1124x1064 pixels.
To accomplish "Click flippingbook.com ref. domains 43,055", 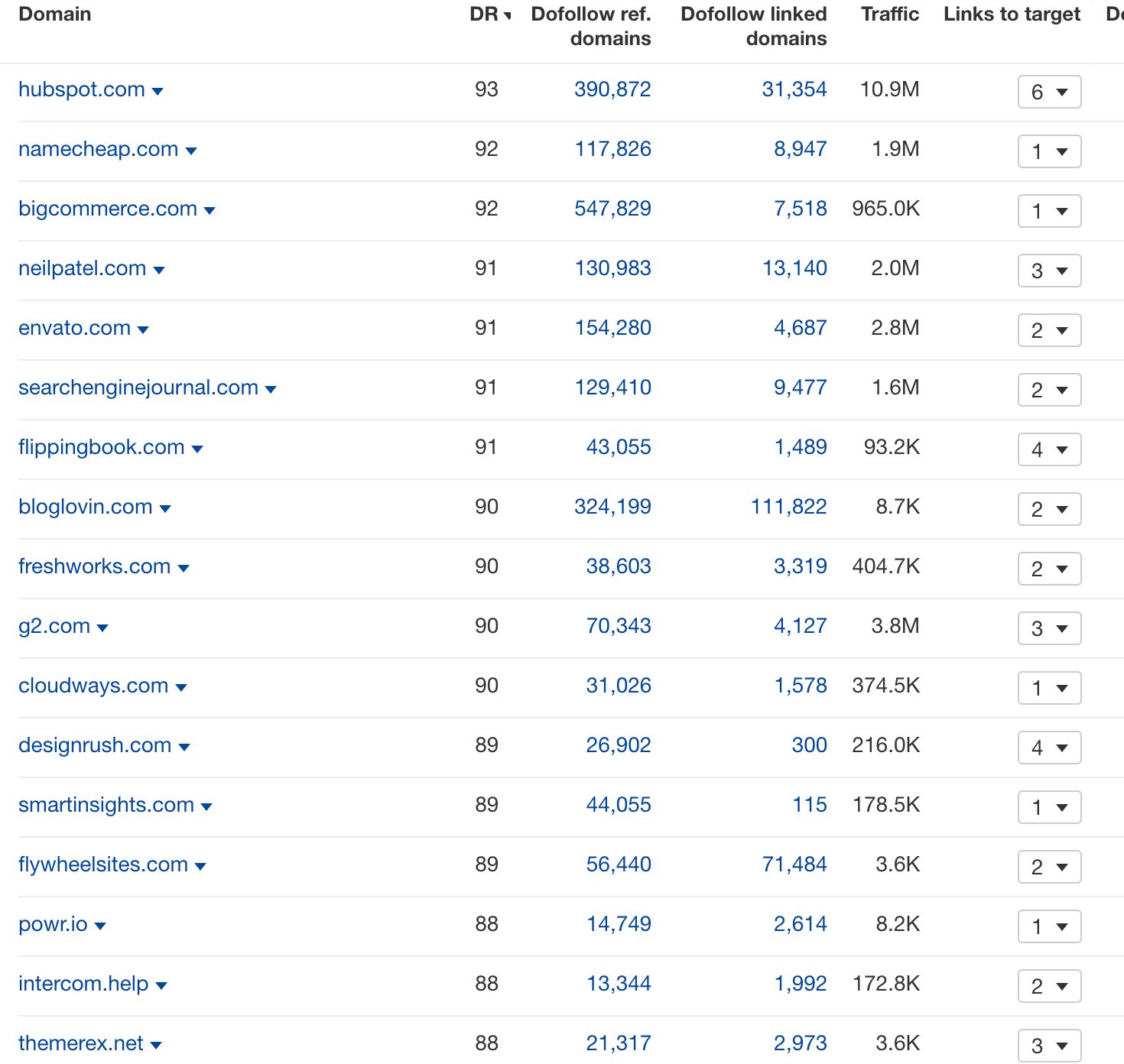I will [x=619, y=447].
